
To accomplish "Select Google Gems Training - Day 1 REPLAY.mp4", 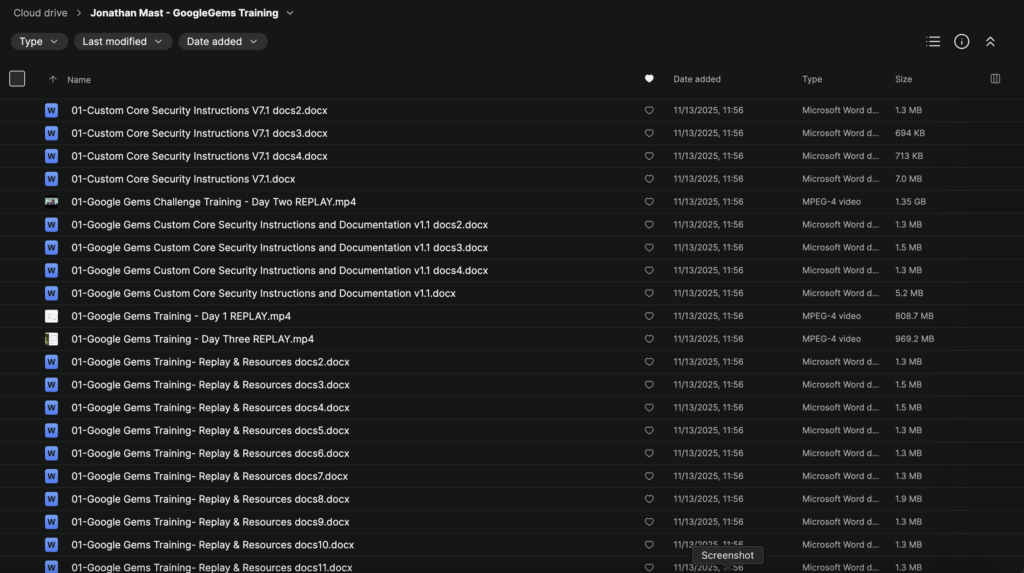I will pyautogui.click(x=181, y=316).
